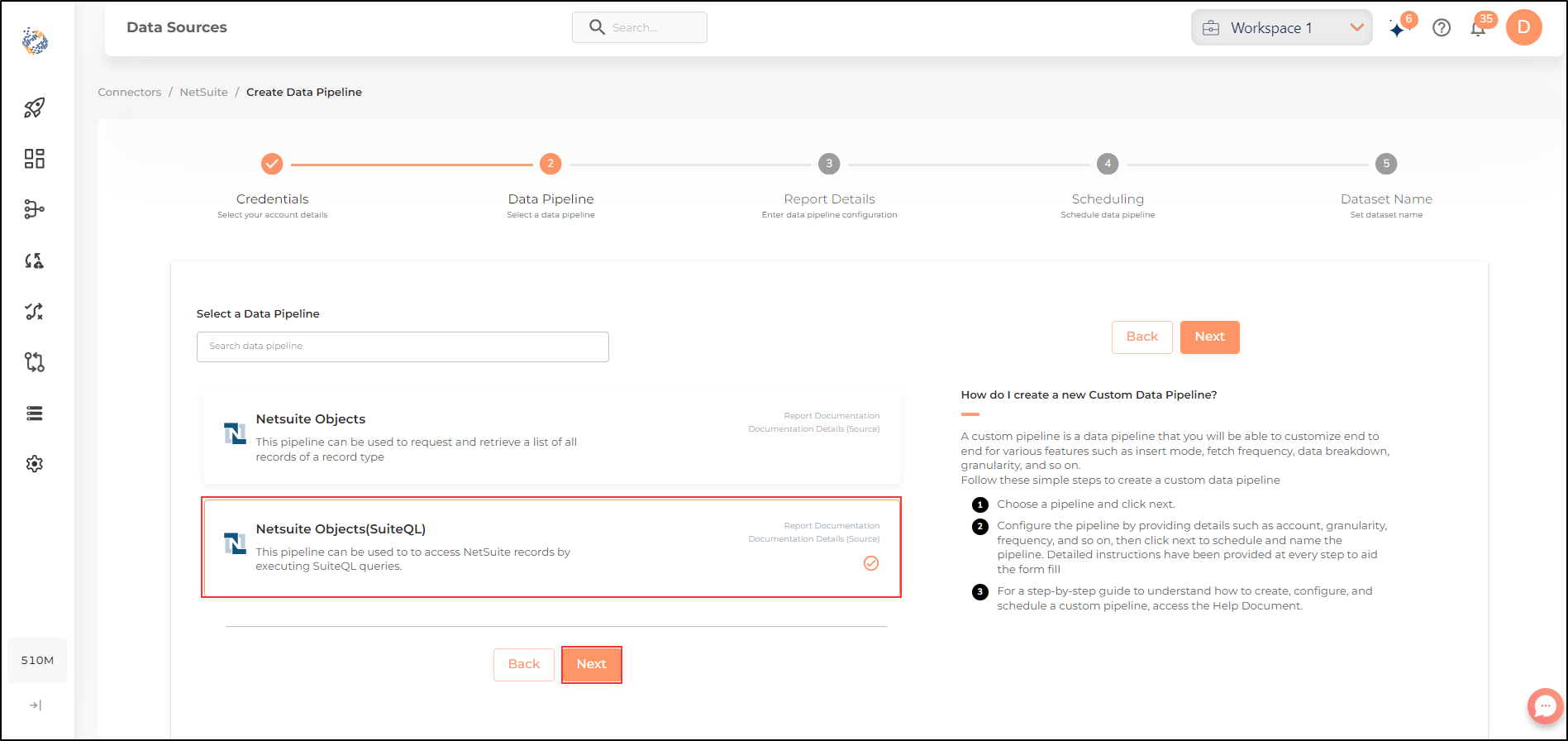
Task: Open the notifications bell
Action: point(1478,29)
